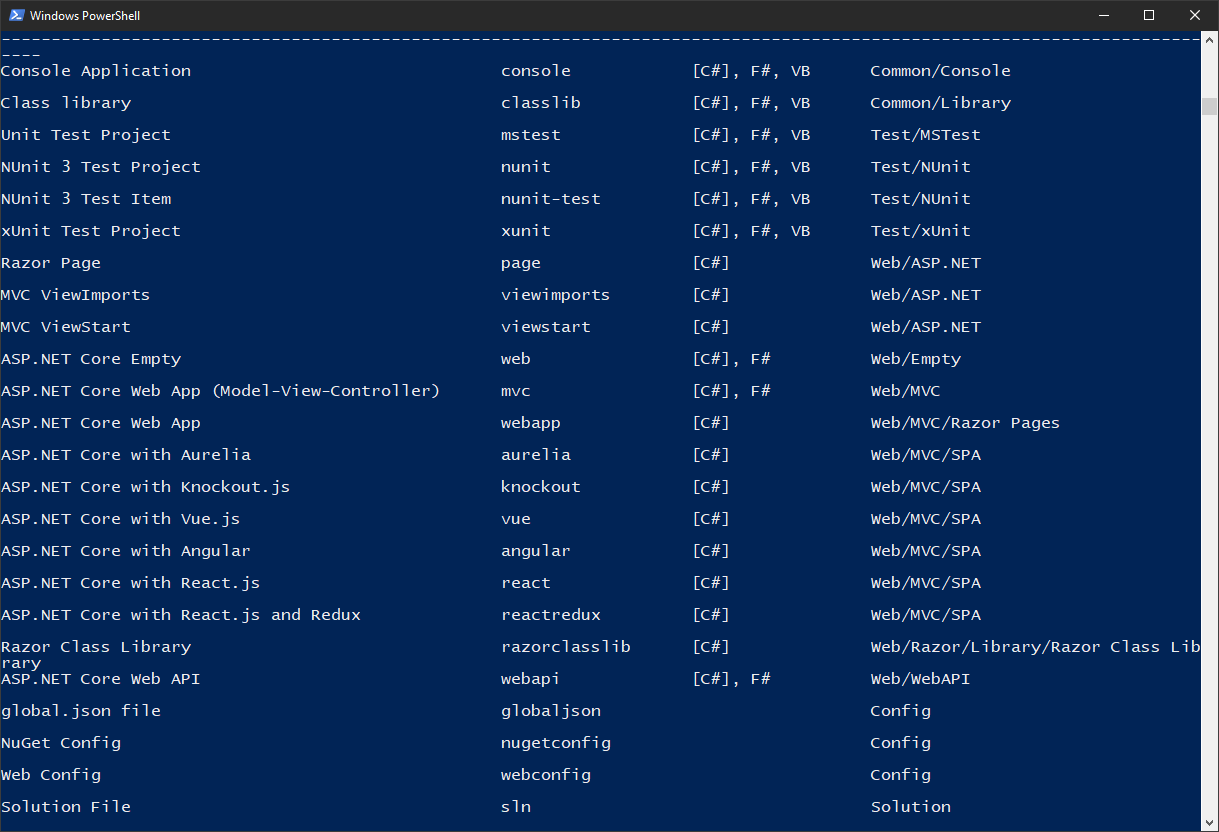Close the Windows PowerShell window
Viewport: 1219px width, 832px height.
pos(1195,15)
